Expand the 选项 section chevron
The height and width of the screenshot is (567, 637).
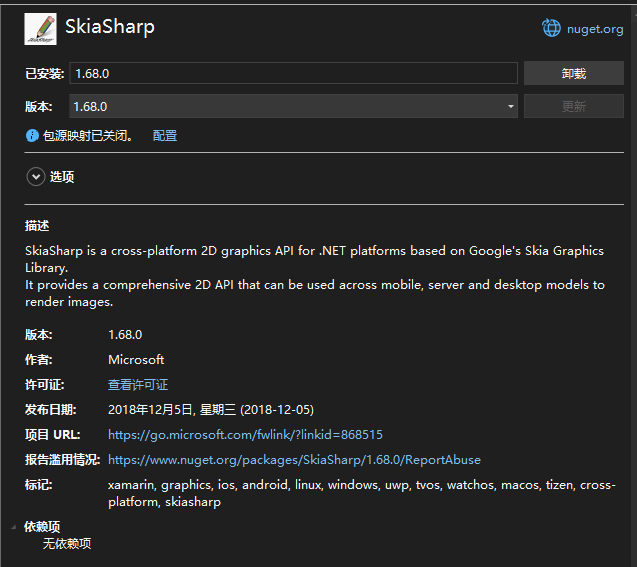36,177
